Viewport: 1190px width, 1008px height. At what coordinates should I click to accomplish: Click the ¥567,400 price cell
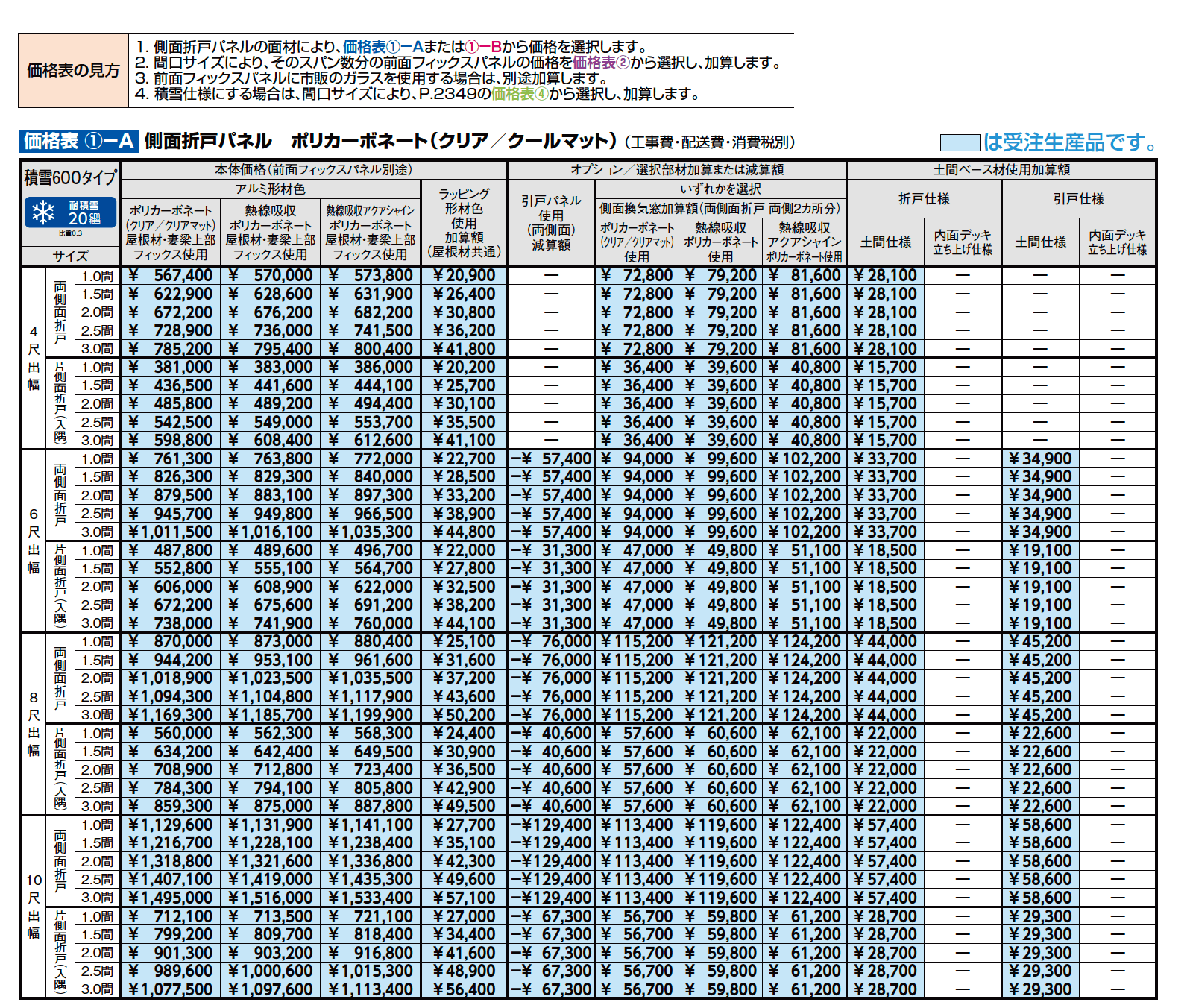[x=171, y=276]
